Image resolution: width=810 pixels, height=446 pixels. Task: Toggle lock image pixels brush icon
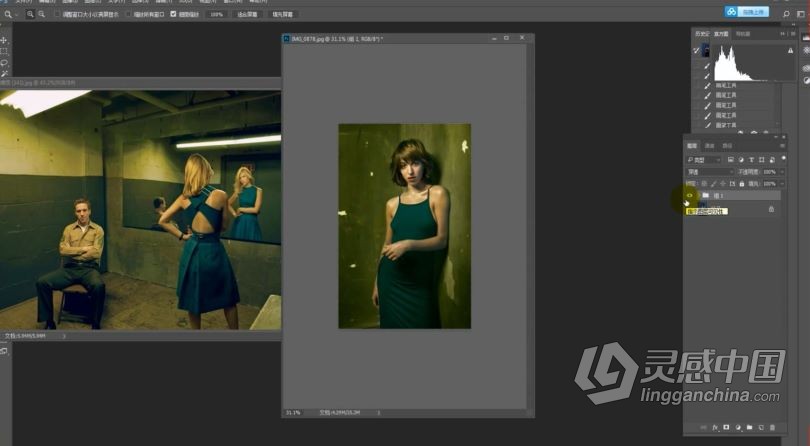713,183
